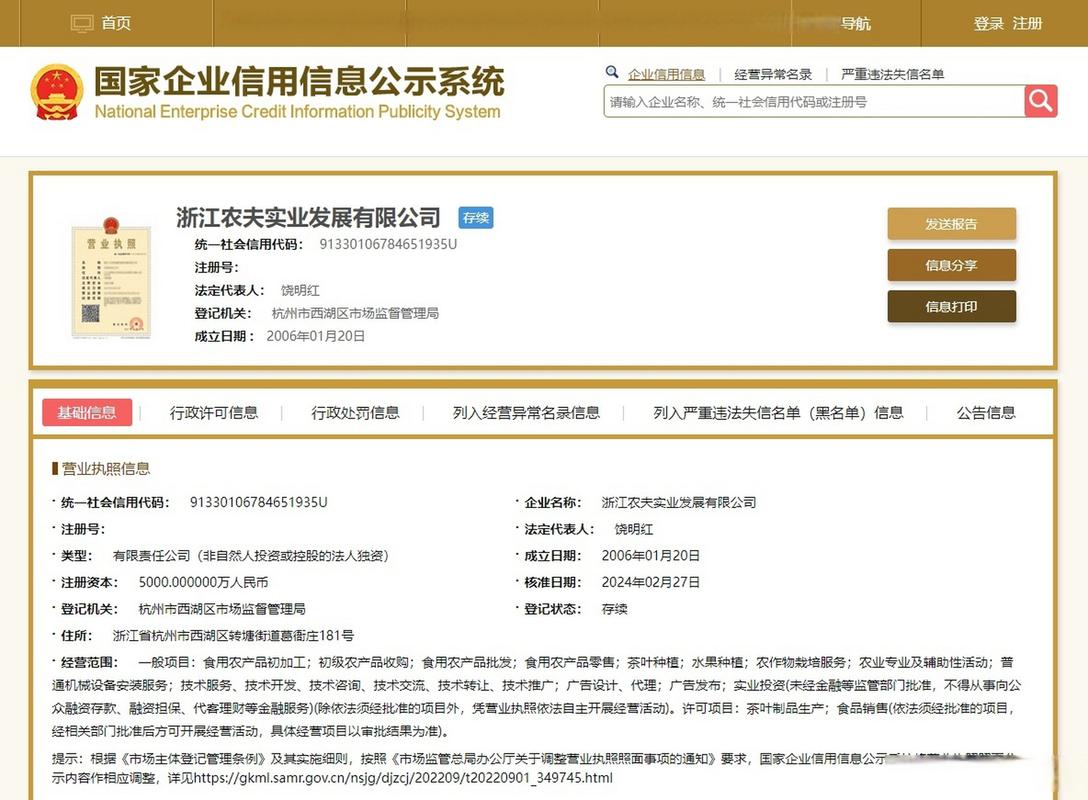Image resolution: width=1088 pixels, height=800 pixels.
Task: Click the national emblem site logo
Action: pos(57,91)
